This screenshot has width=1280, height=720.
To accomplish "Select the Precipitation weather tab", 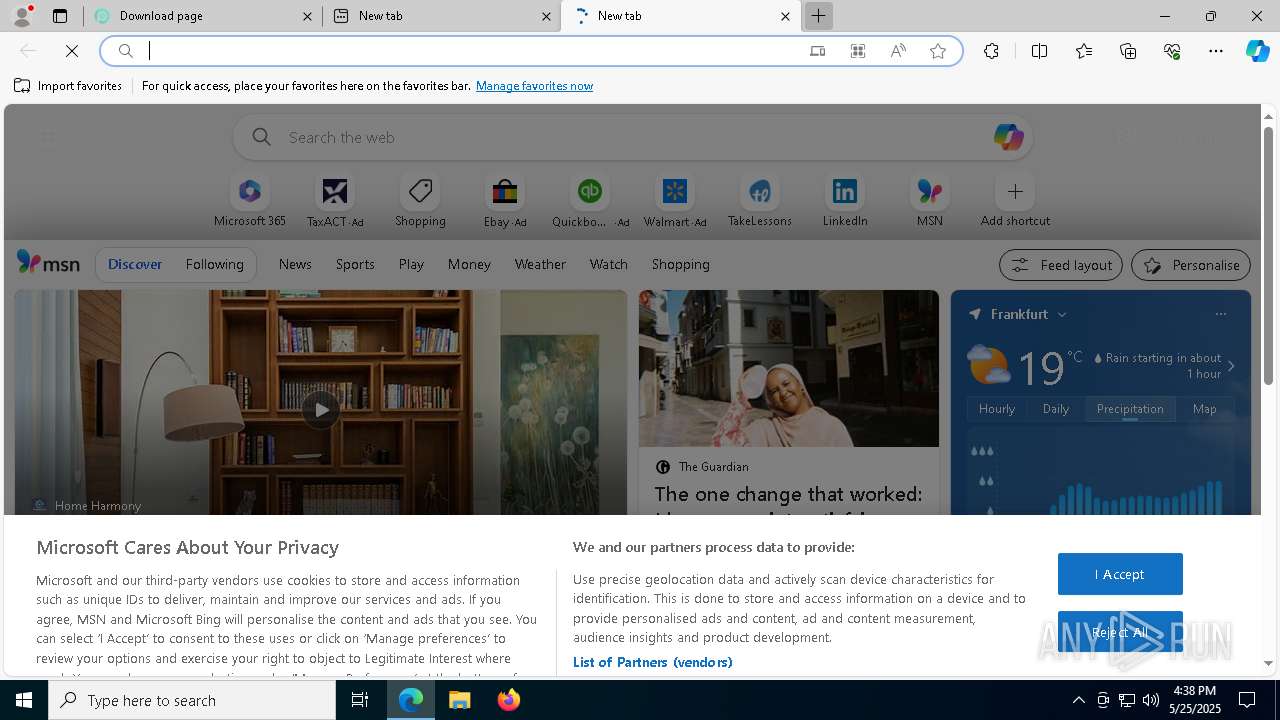I will [x=1130, y=409].
